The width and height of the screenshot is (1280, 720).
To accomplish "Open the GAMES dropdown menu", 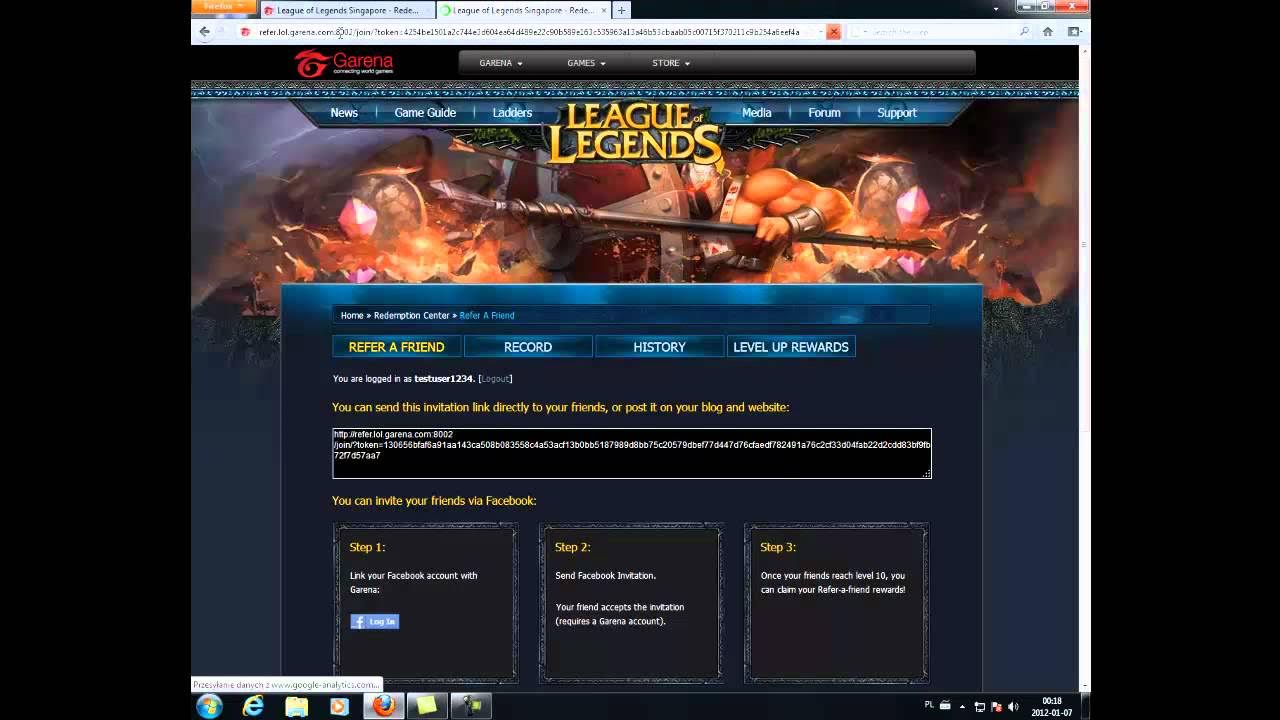I will pos(586,63).
